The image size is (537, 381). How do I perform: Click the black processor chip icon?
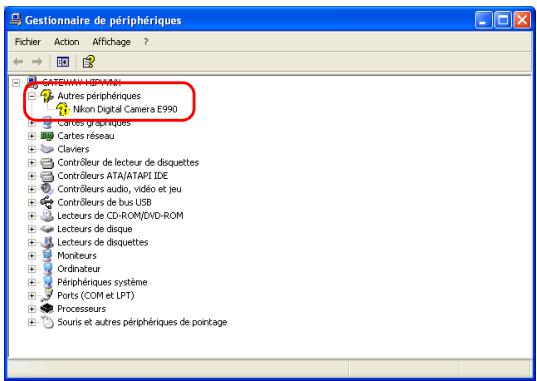point(47,309)
